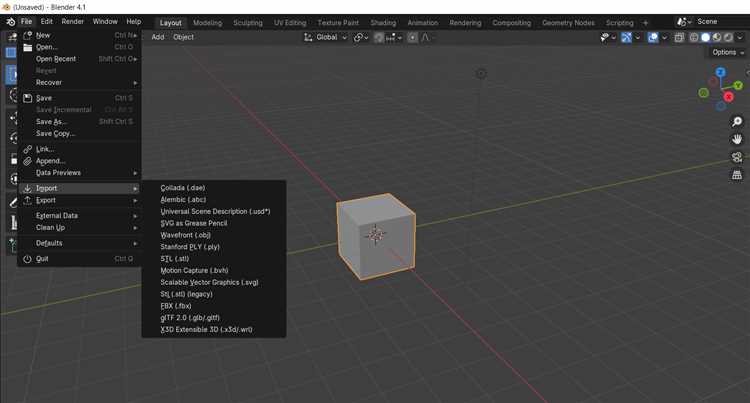Toggle the camera view icon
This screenshot has height=403, width=750.
737,157
